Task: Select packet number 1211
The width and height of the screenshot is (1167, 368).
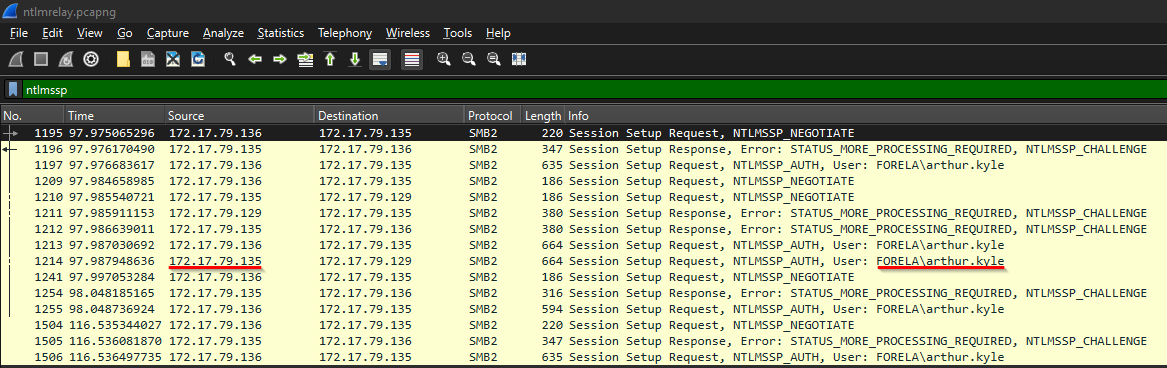Action: point(584,213)
